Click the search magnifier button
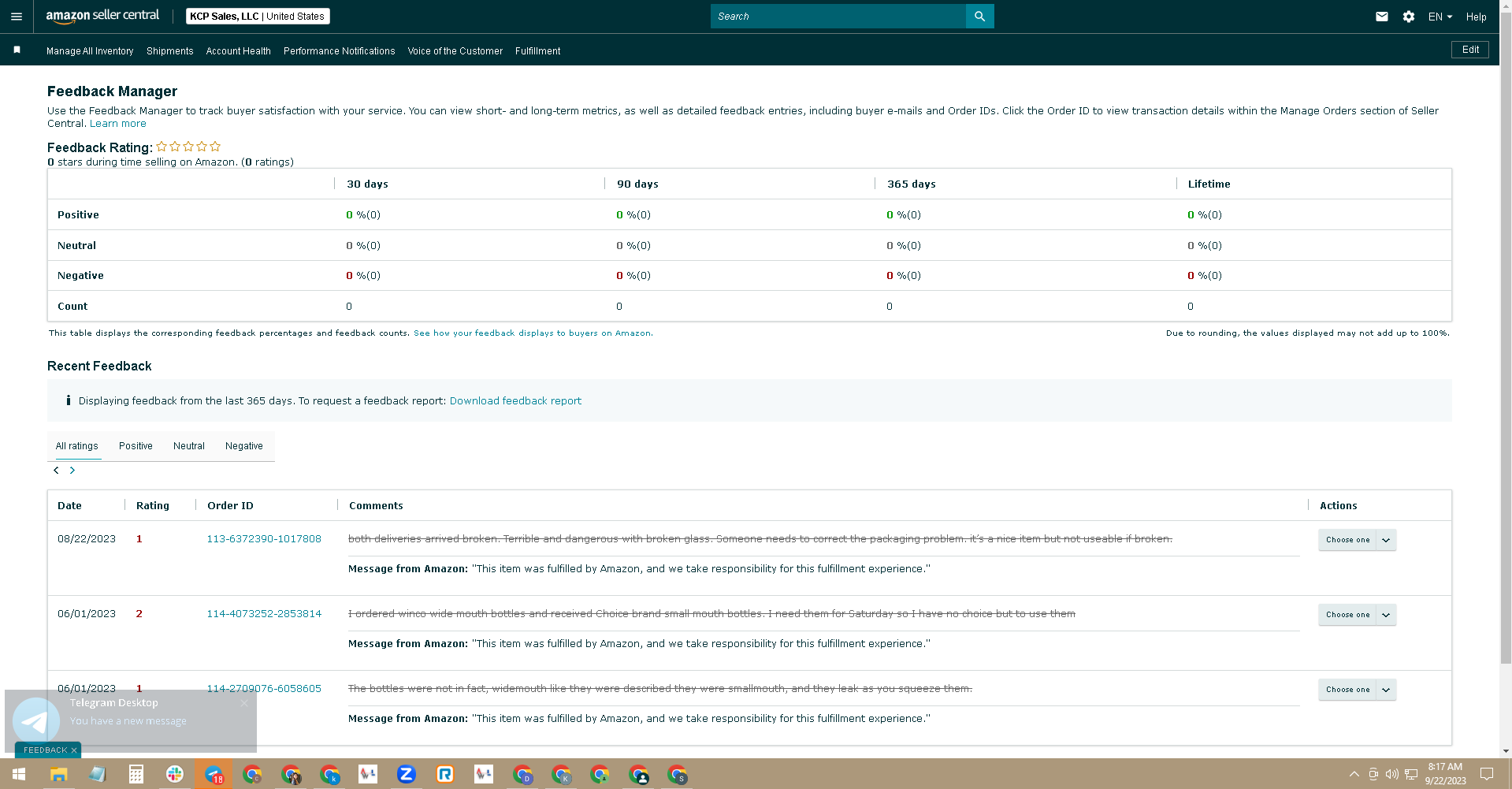Image resolution: width=1512 pixels, height=789 pixels. click(x=979, y=16)
